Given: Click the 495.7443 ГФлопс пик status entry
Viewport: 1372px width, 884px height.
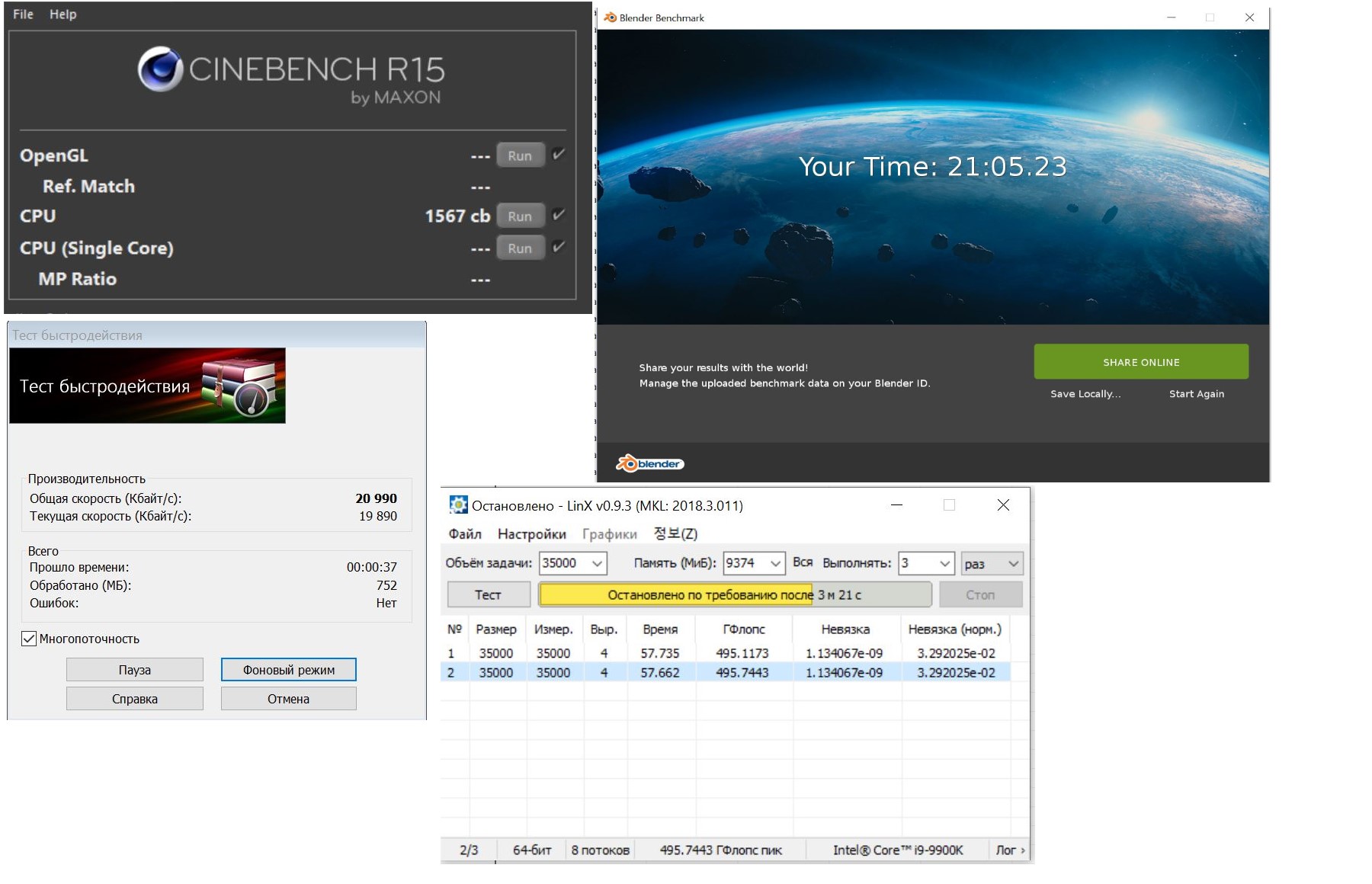Looking at the screenshot, I should [721, 850].
